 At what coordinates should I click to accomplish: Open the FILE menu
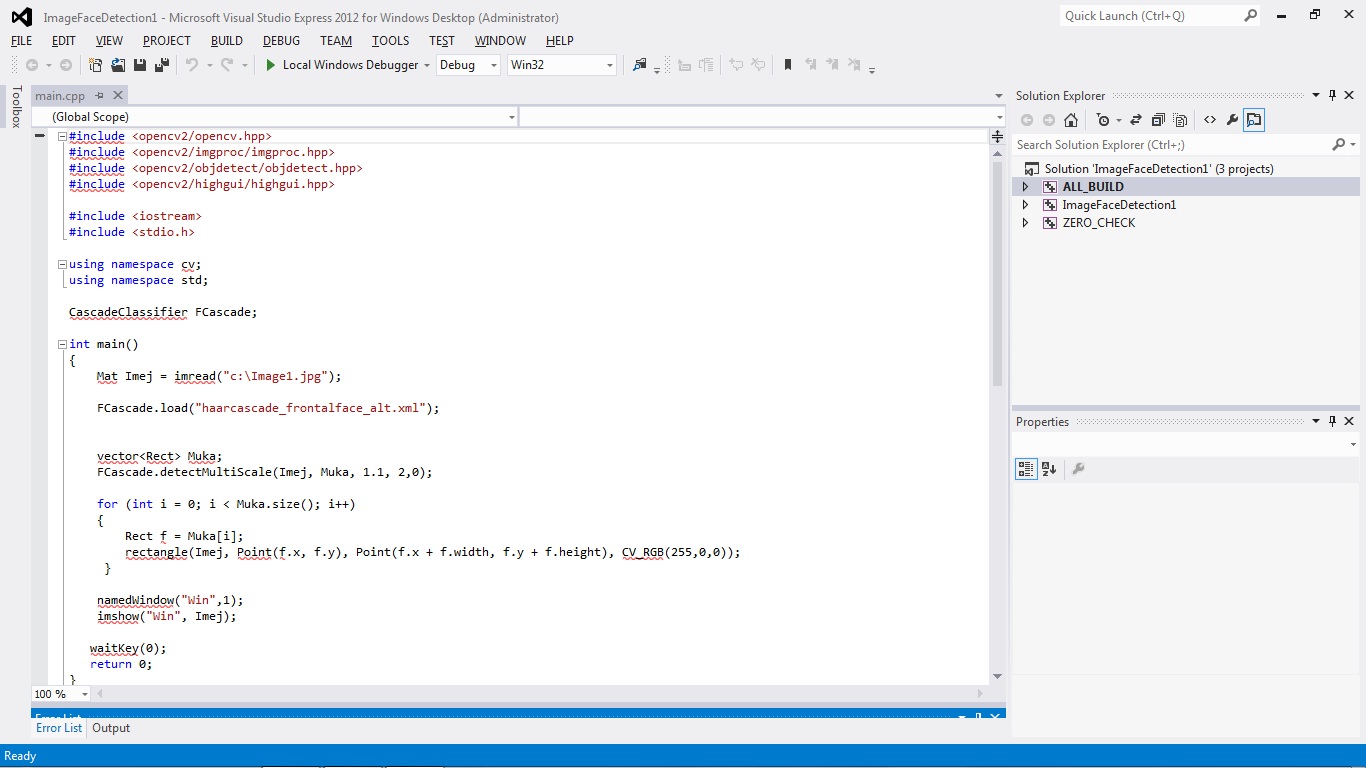click(x=21, y=41)
